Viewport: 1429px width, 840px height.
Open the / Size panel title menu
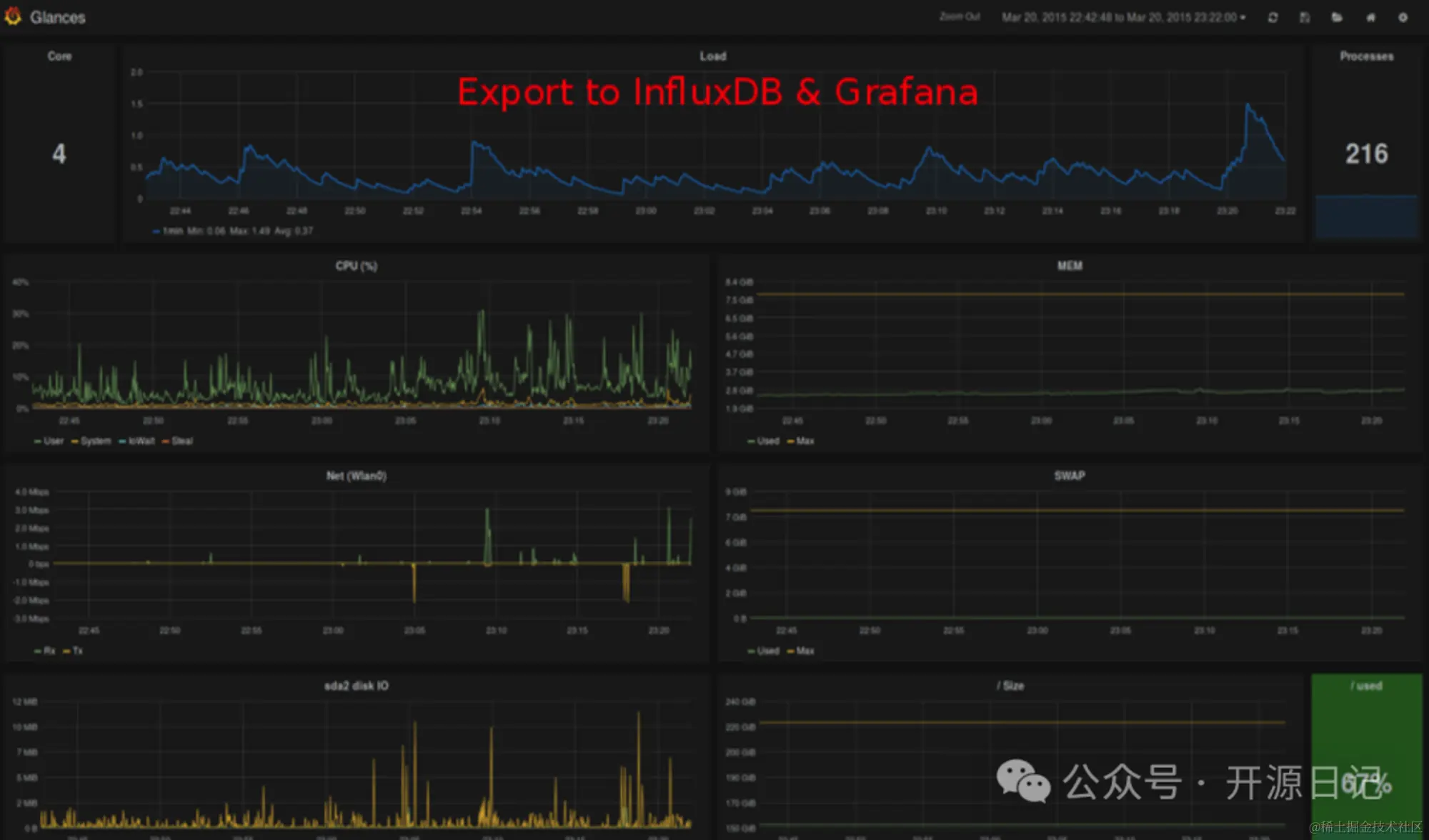[x=1010, y=686]
